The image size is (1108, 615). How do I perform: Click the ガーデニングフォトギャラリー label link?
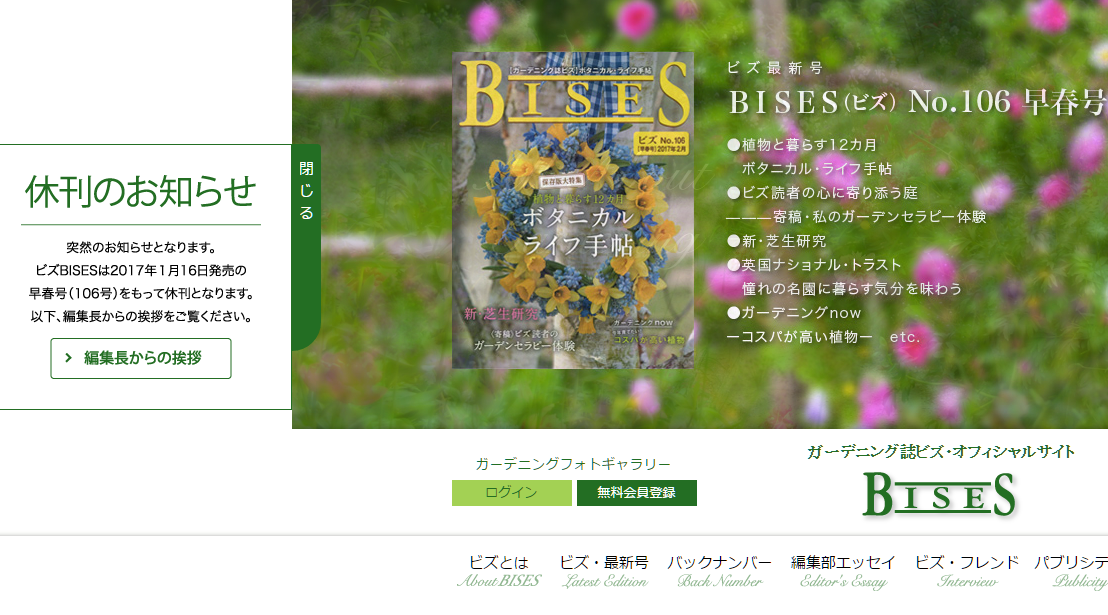[573, 464]
